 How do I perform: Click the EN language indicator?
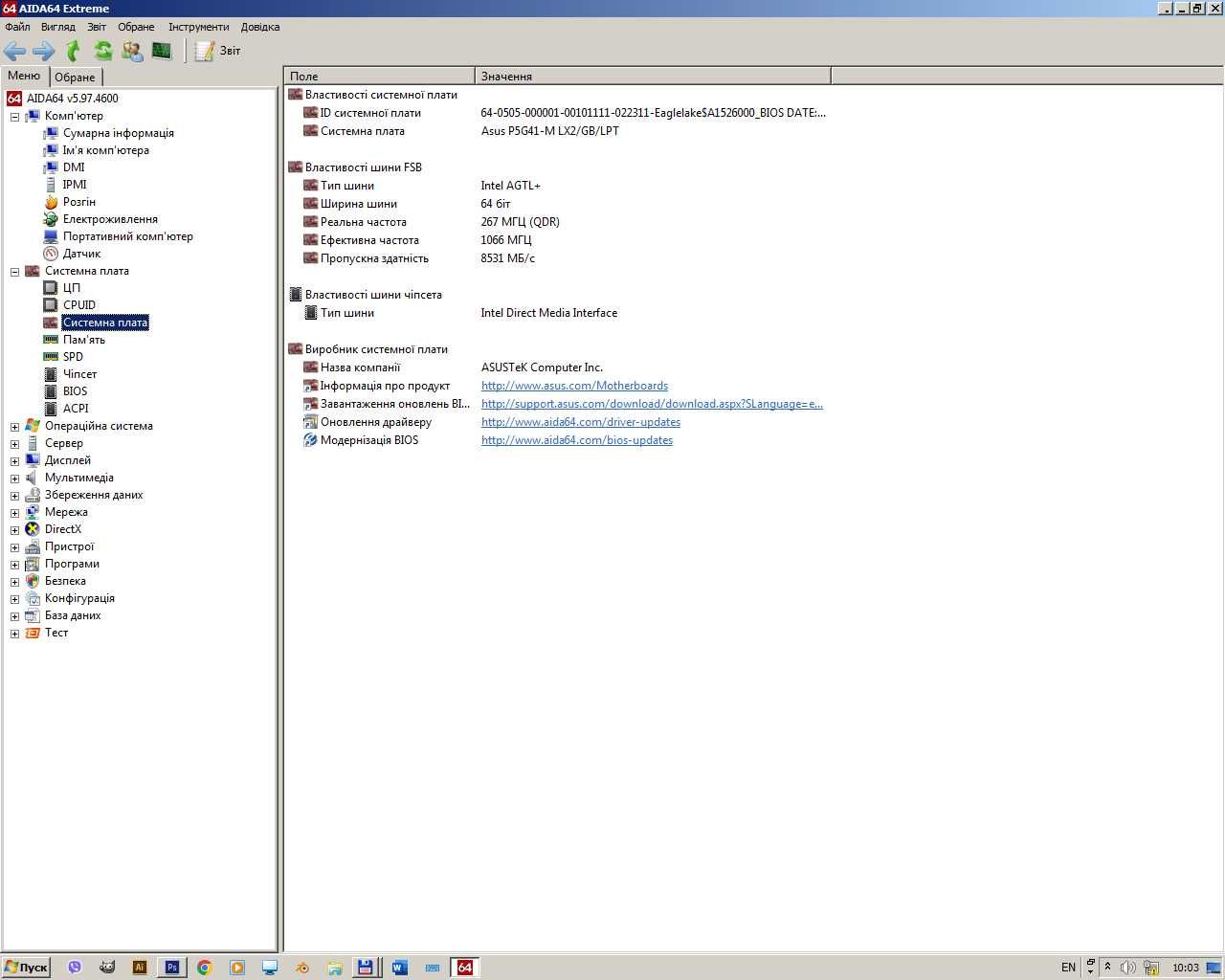click(1068, 968)
